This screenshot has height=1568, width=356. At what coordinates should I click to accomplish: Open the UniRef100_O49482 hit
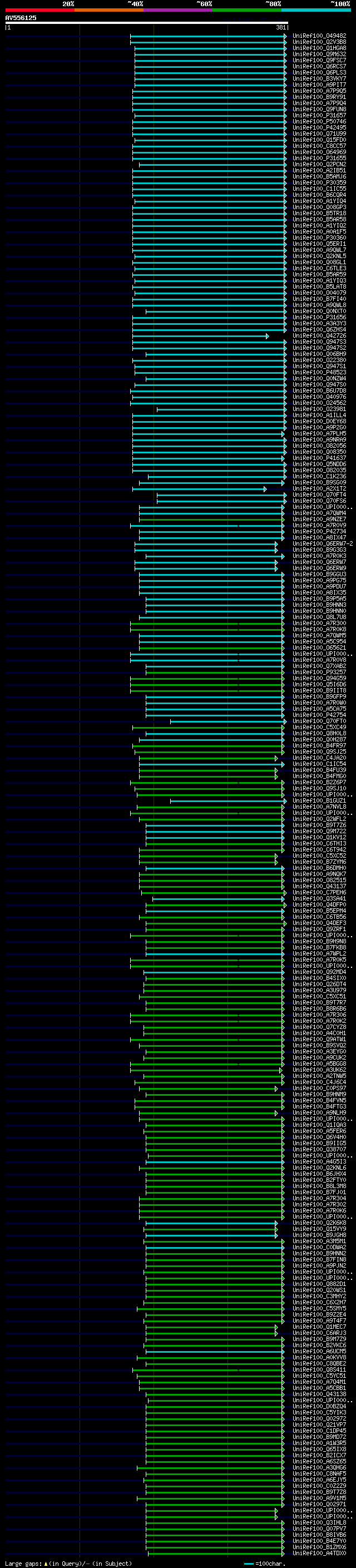tap(319, 36)
